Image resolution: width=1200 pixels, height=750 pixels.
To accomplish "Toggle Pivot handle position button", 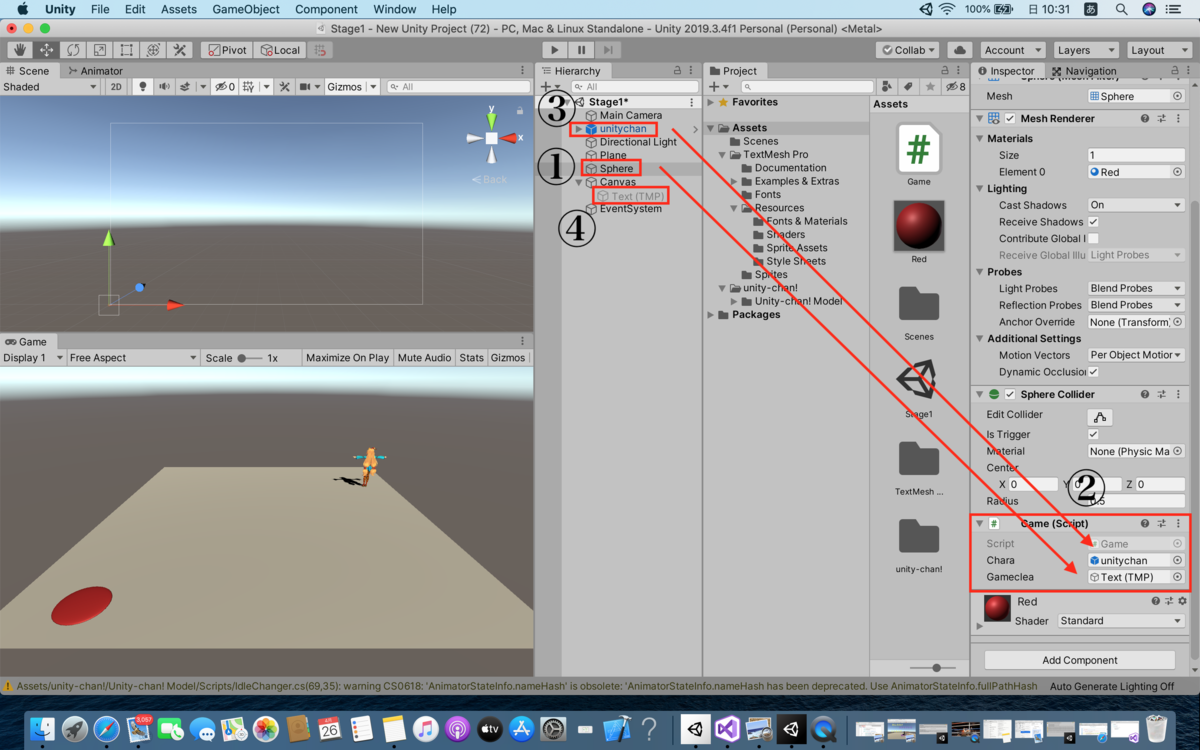I will pyautogui.click(x=226, y=50).
